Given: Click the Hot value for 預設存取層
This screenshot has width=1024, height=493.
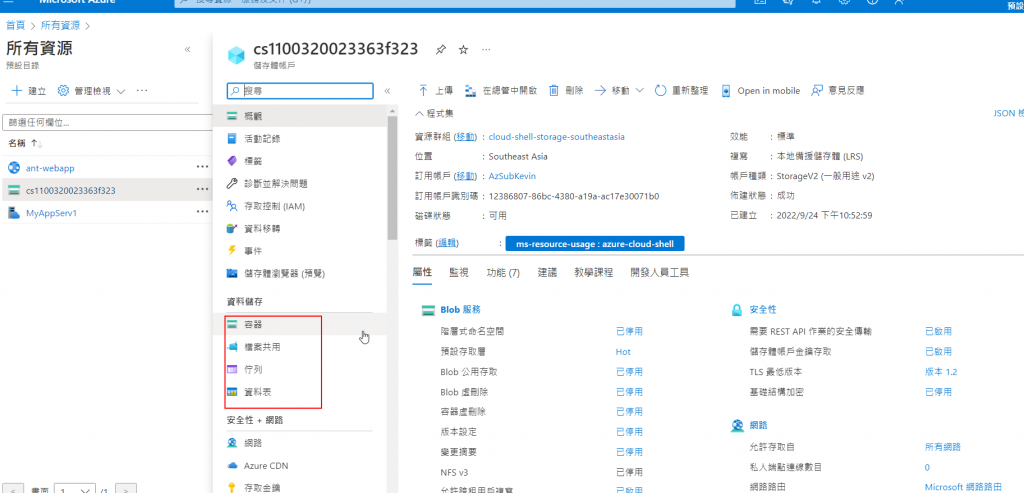Looking at the screenshot, I should click(x=623, y=352).
